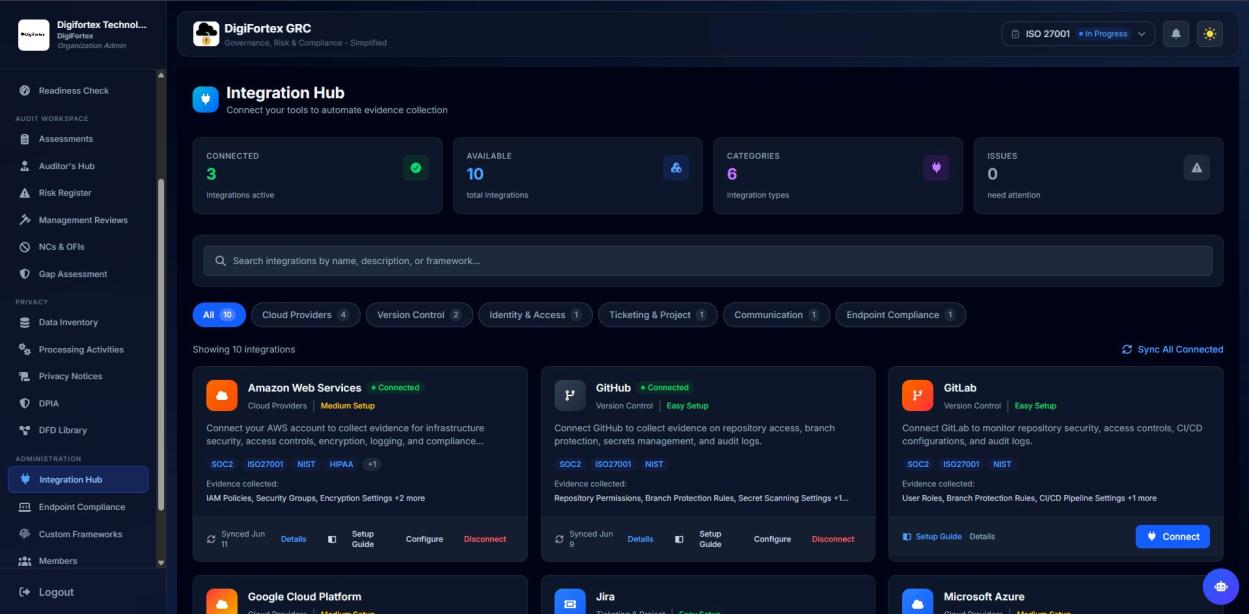Open Assessments in sidebar
The width and height of the screenshot is (1249, 614).
click(78, 139)
